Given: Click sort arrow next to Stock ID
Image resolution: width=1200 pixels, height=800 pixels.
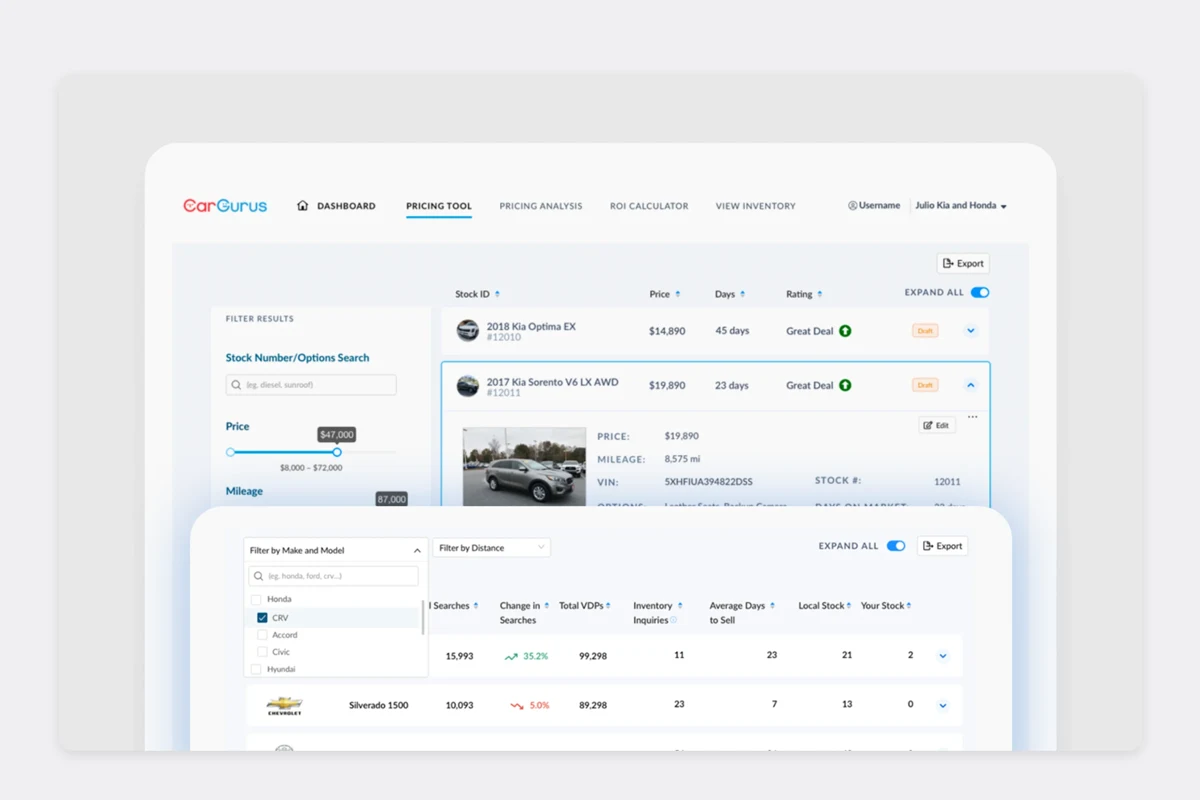Looking at the screenshot, I should click(x=497, y=294).
